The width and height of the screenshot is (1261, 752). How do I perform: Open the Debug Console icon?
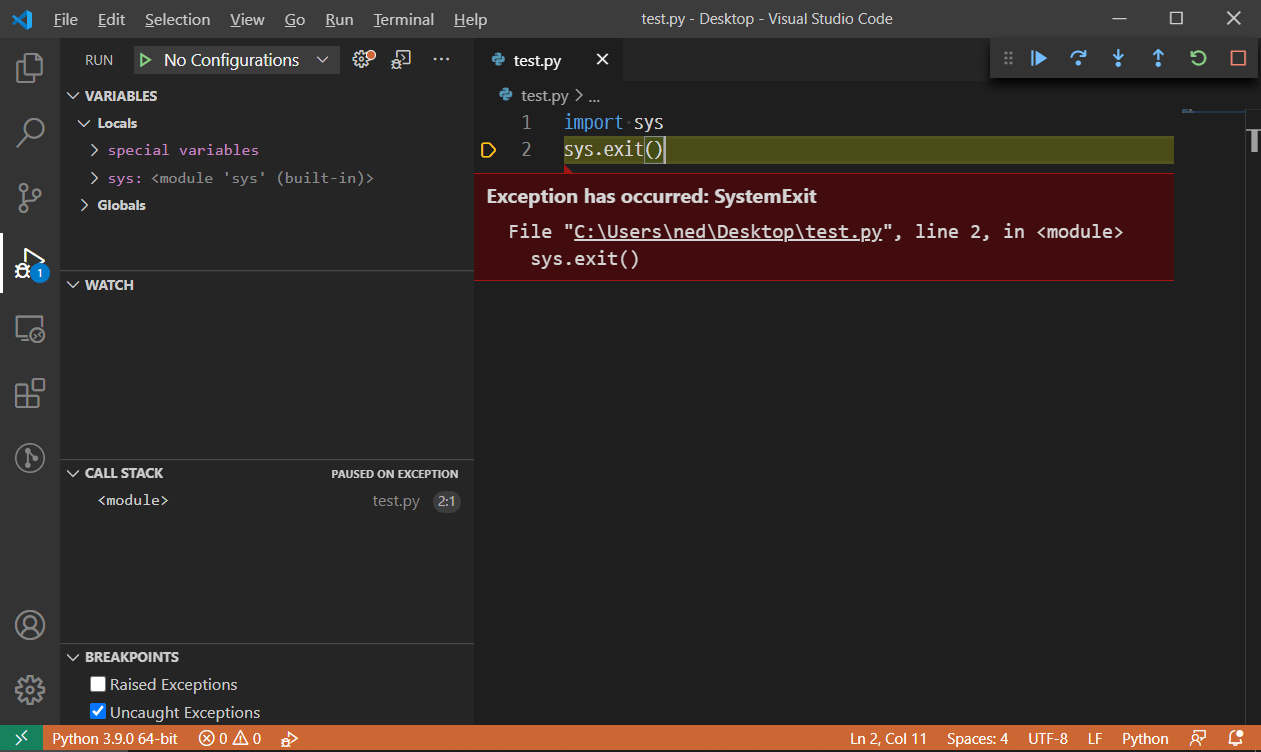tap(401, 60)
